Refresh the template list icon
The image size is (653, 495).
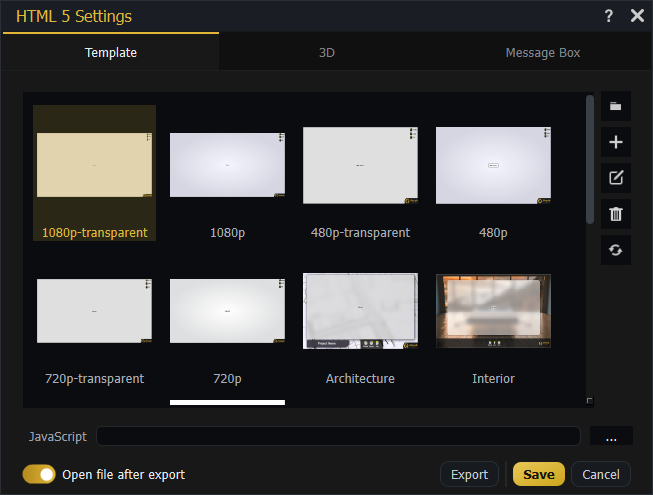(616, 250)
